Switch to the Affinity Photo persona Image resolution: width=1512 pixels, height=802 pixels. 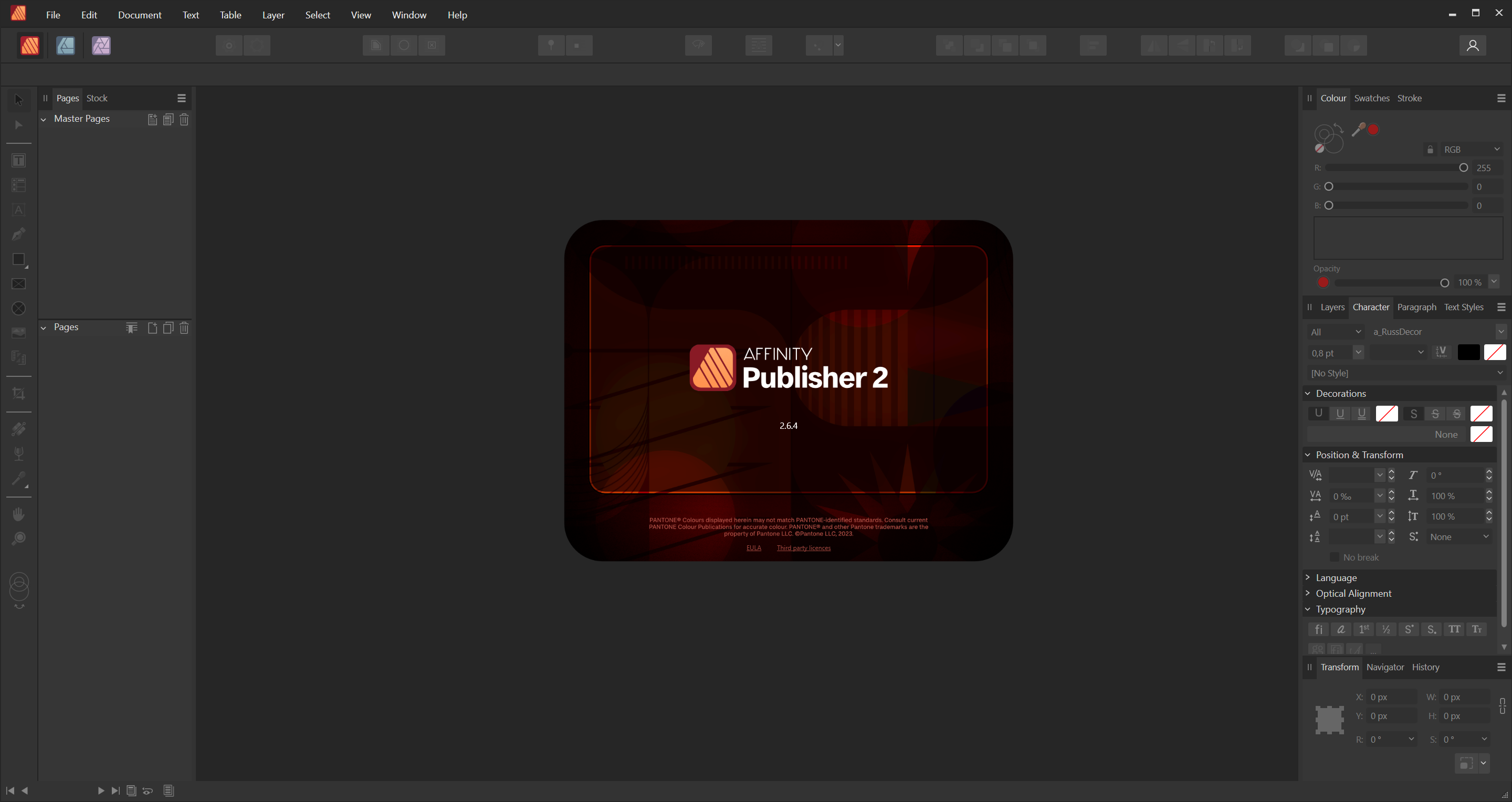(x=101, y=45)
